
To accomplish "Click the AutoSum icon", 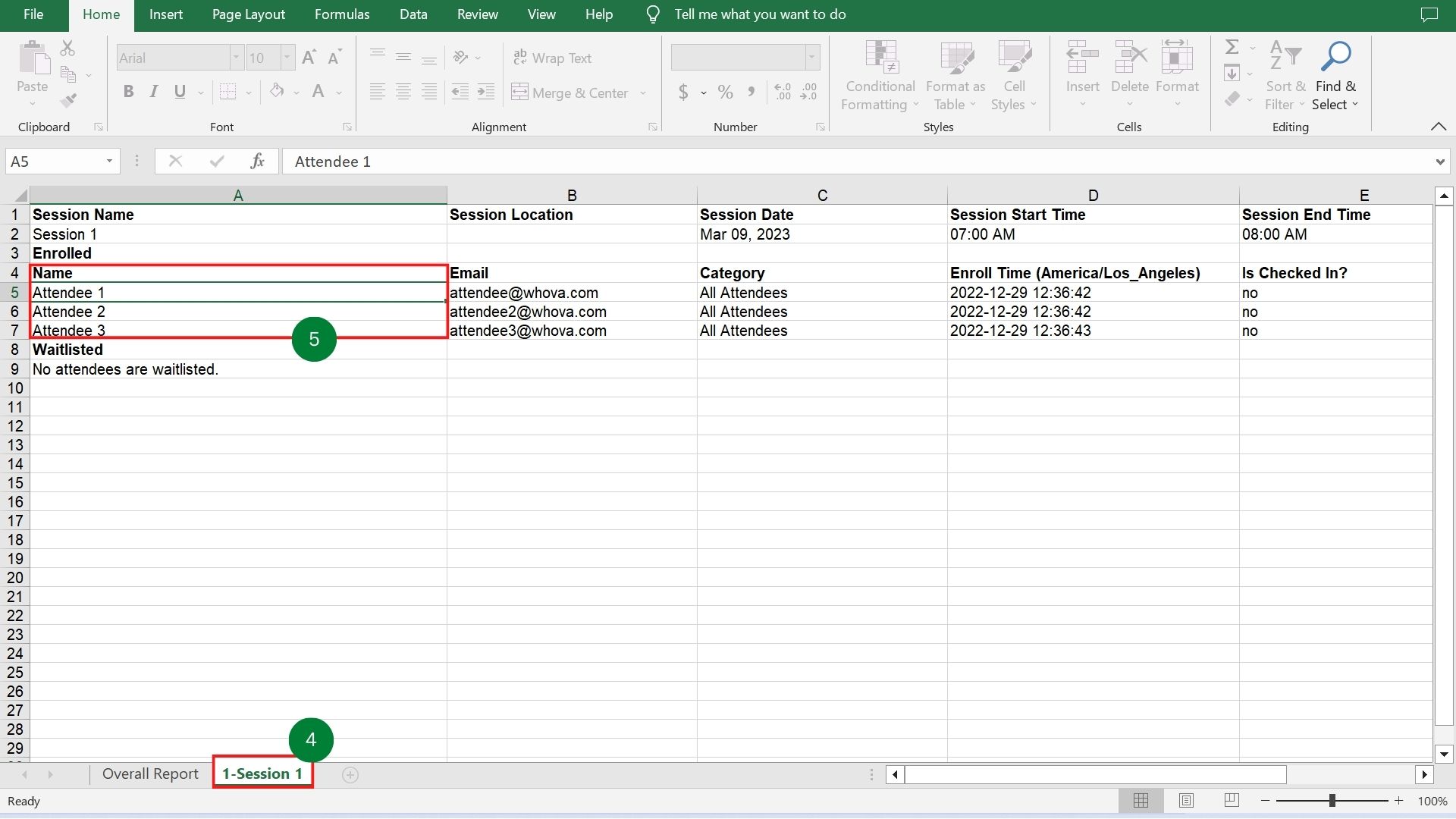I will 1231,47.
